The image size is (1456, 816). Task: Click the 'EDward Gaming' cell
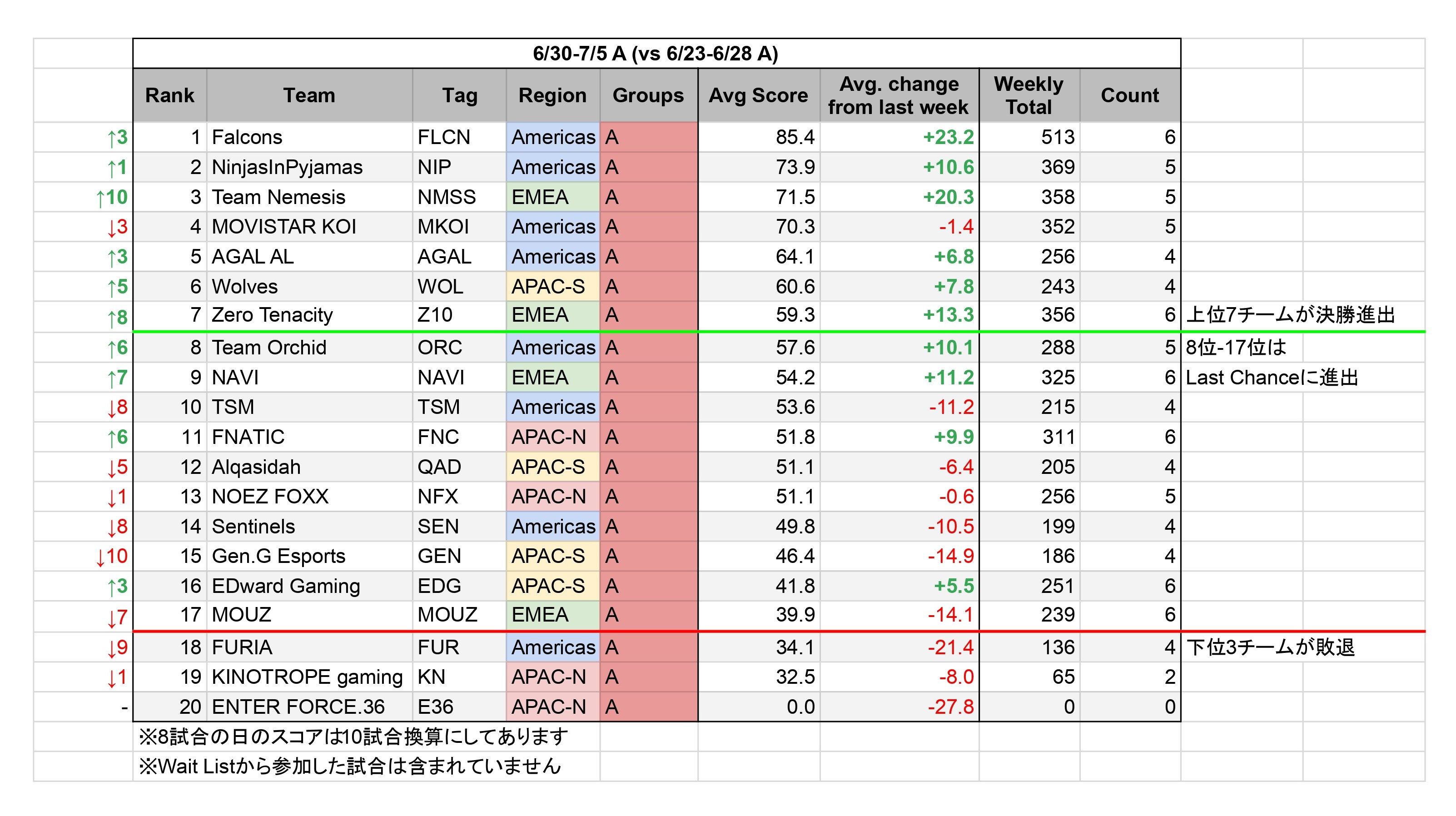pos(309,586)
